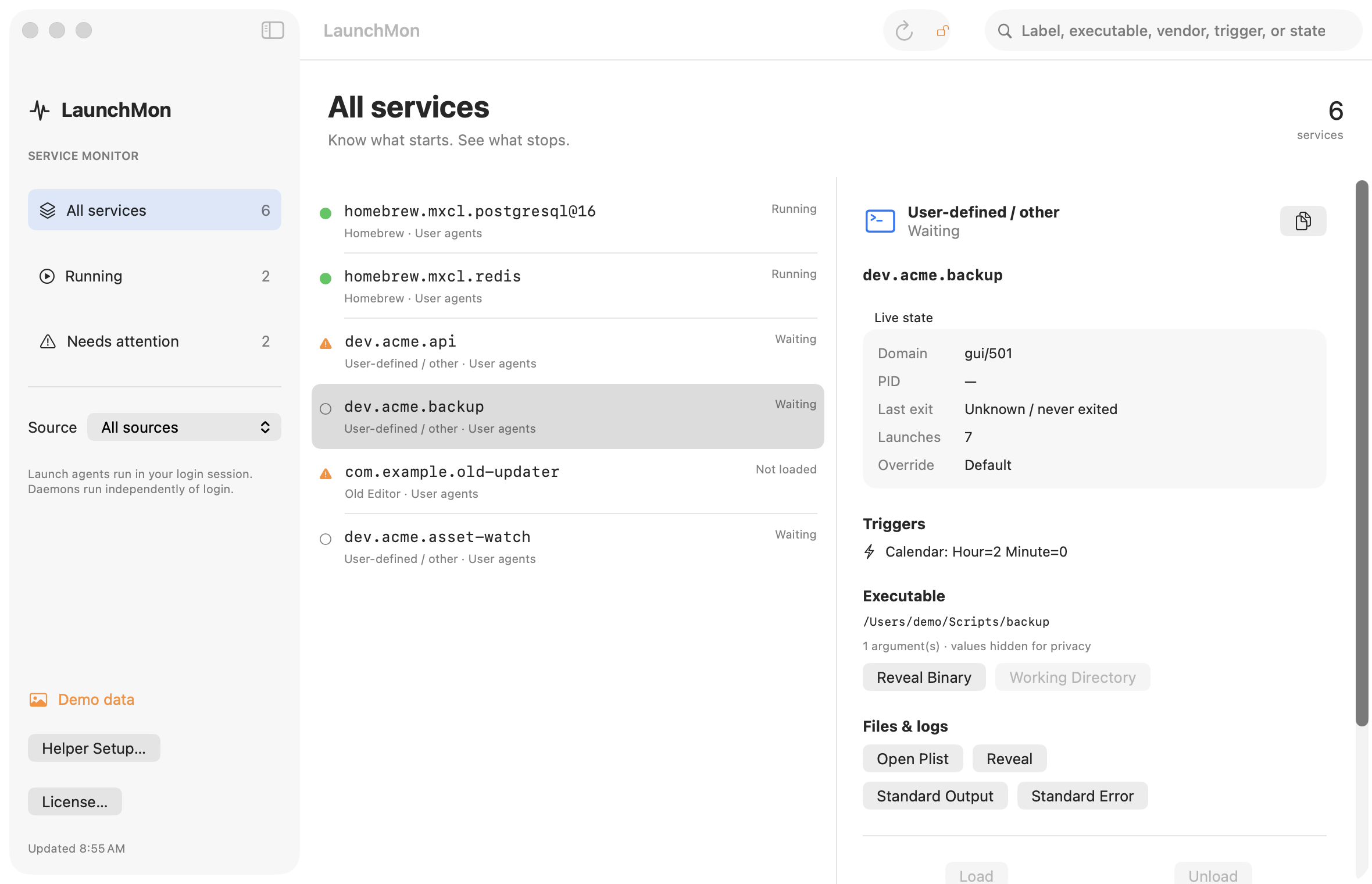Image resolution: width=1372 pixels, height=884 pixels.
Task: Select dev.acme.api service row
Action: tap(568, 351)
